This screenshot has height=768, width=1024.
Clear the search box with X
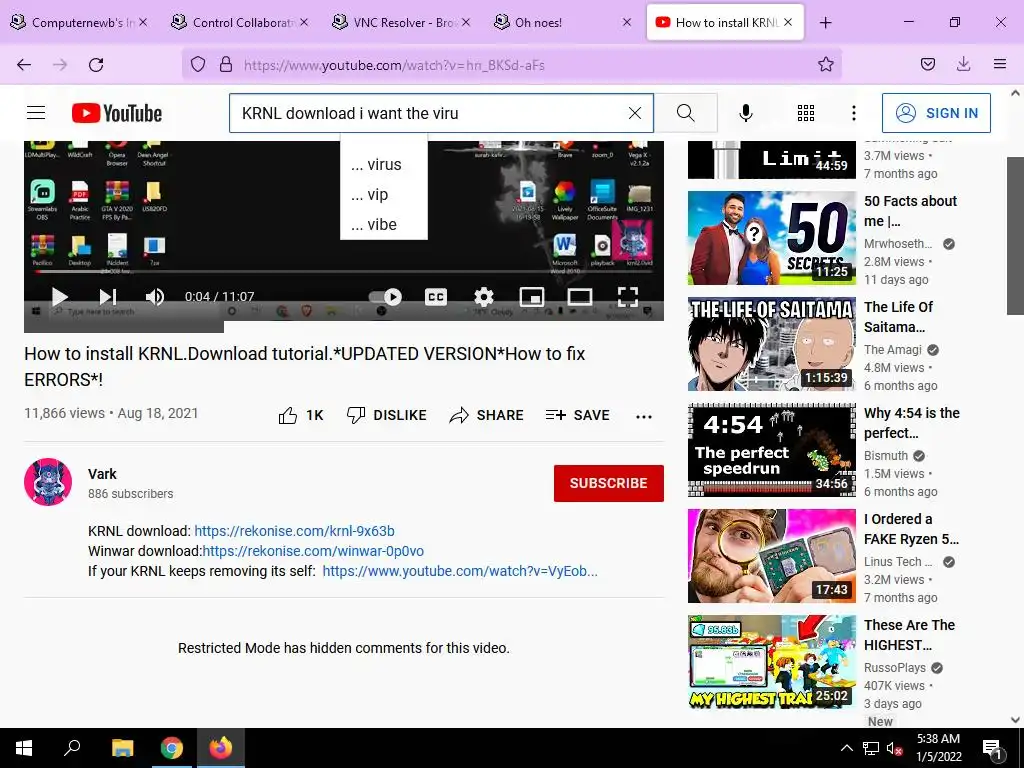(x=634, y=113)
